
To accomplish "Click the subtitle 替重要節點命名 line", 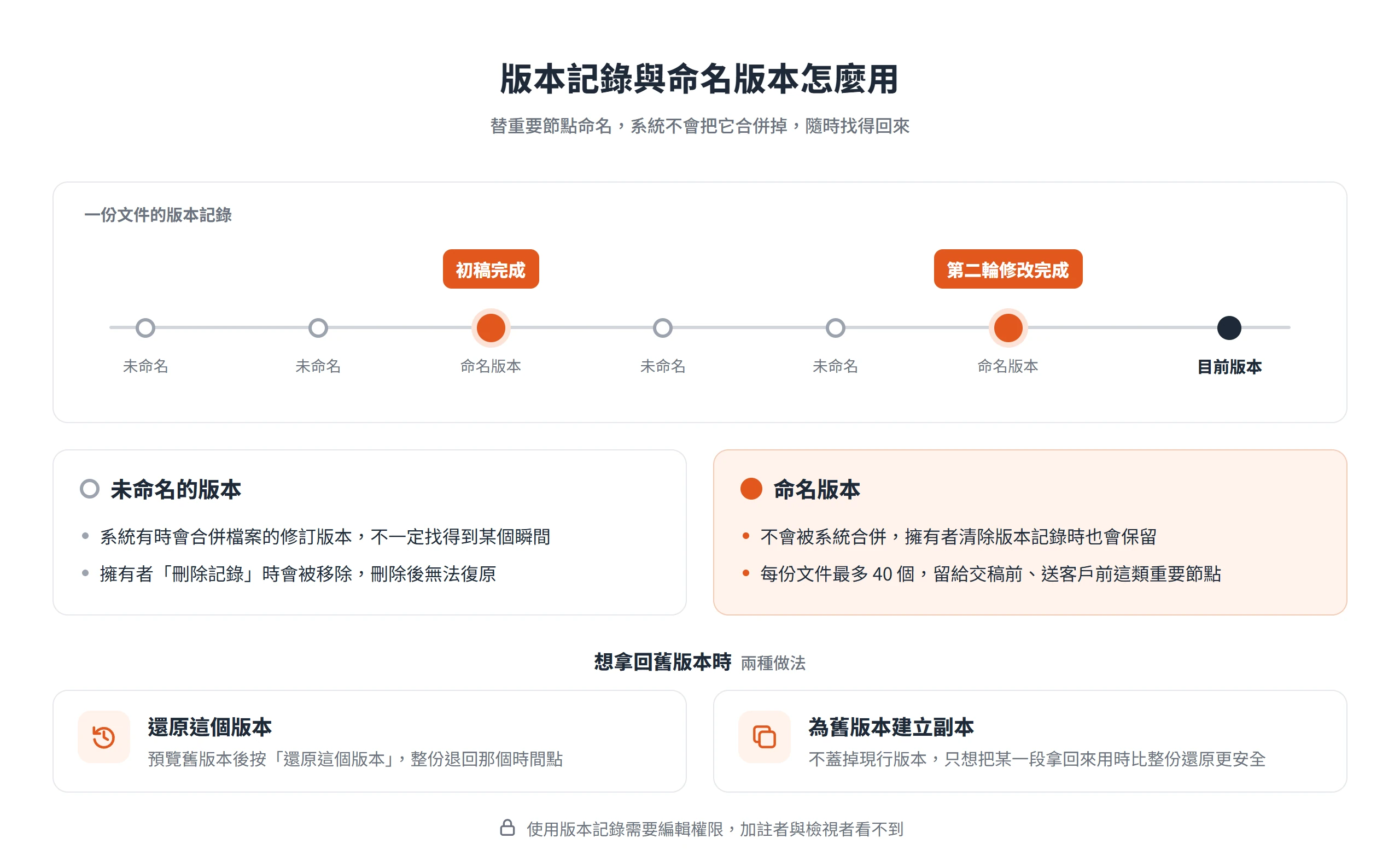I will pyautogui.click(x=699, y=126).
